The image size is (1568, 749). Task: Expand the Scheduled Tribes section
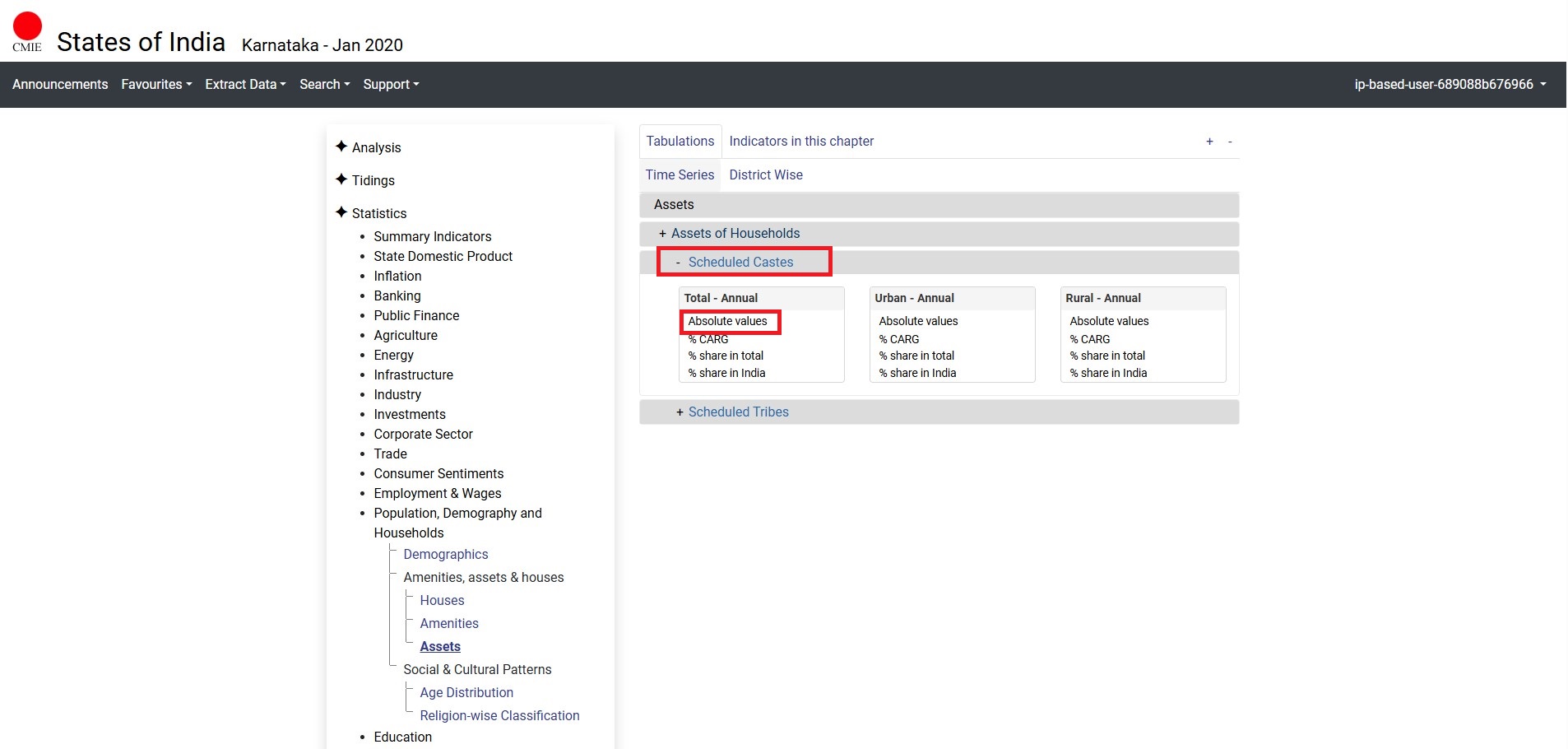tap(737, 412)
